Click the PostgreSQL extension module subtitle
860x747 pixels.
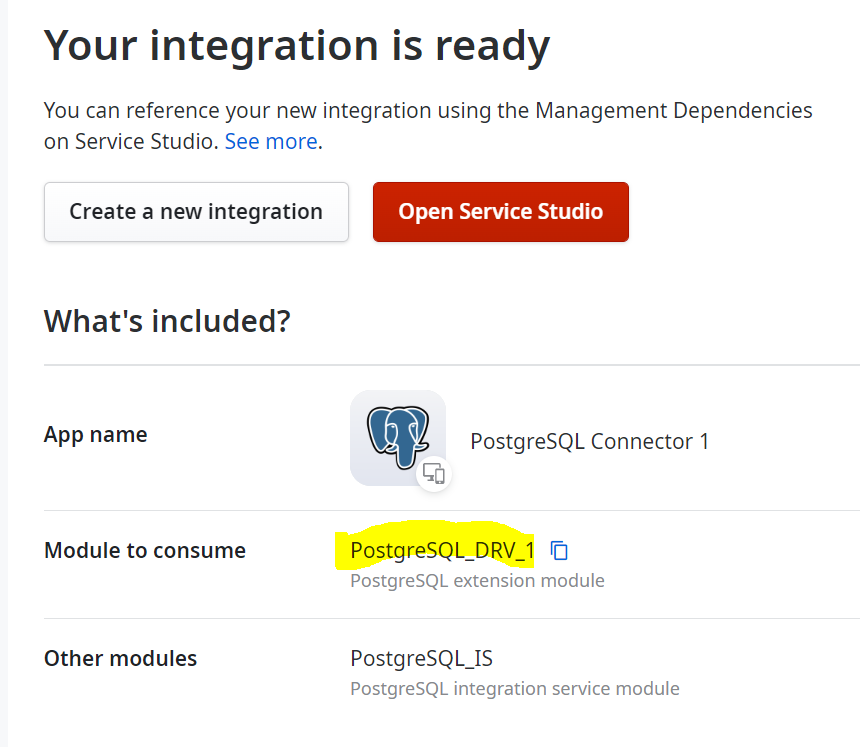coord(477,580)
